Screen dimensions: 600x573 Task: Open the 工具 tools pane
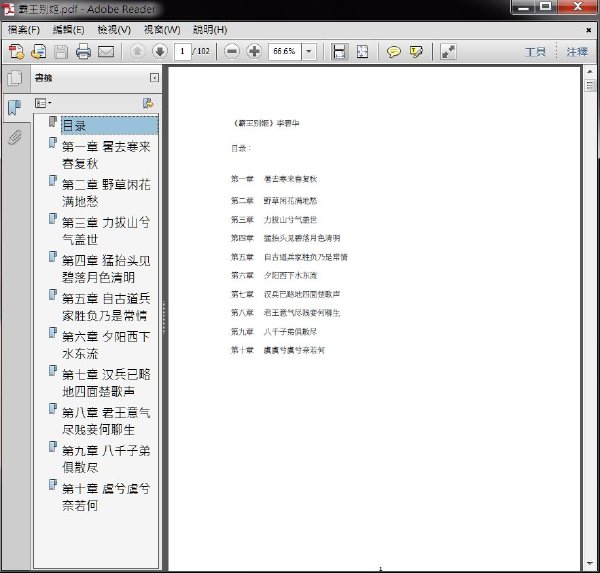click(x=535, y=52)
